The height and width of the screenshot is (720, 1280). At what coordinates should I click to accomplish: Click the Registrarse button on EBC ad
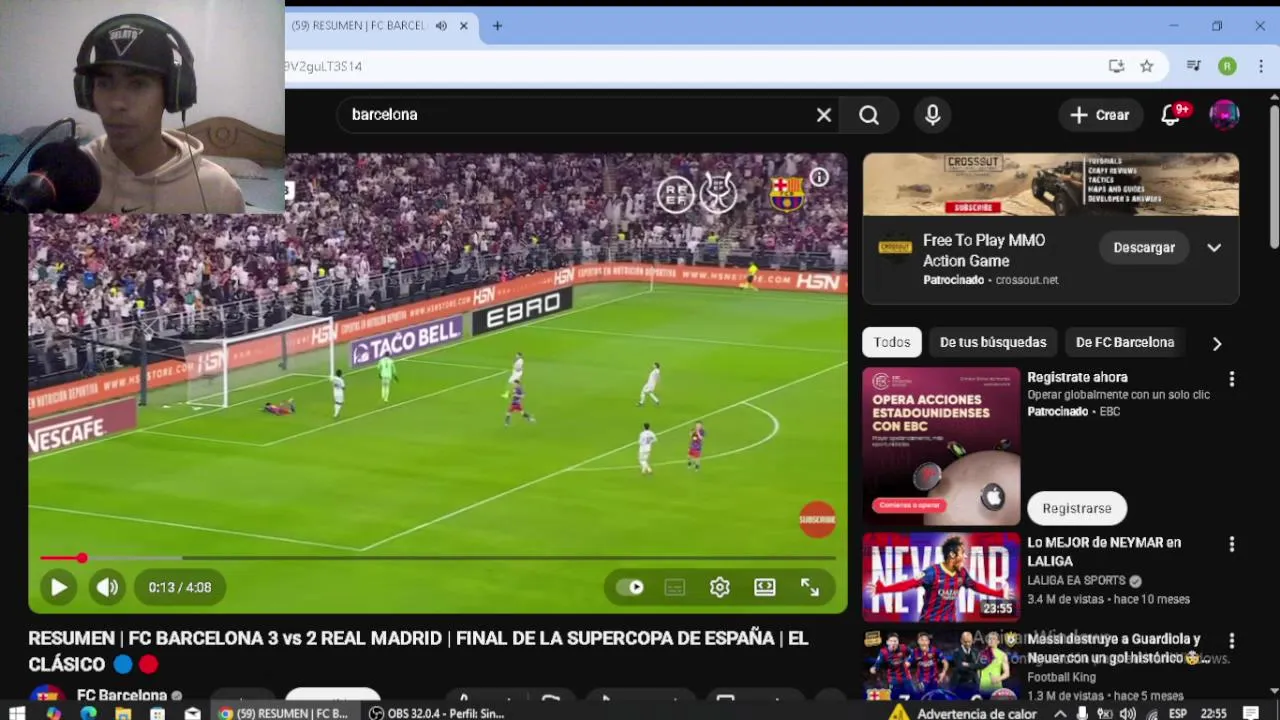point(1077,508)
